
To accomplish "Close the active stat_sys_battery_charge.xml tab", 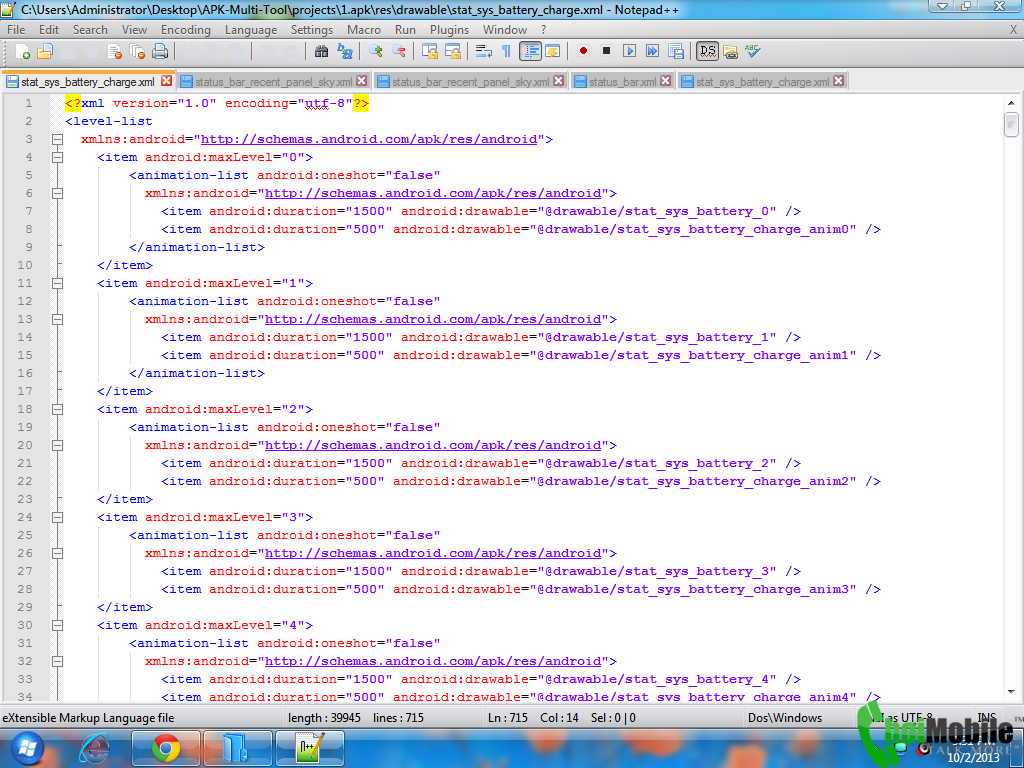I will click(167, 81).
